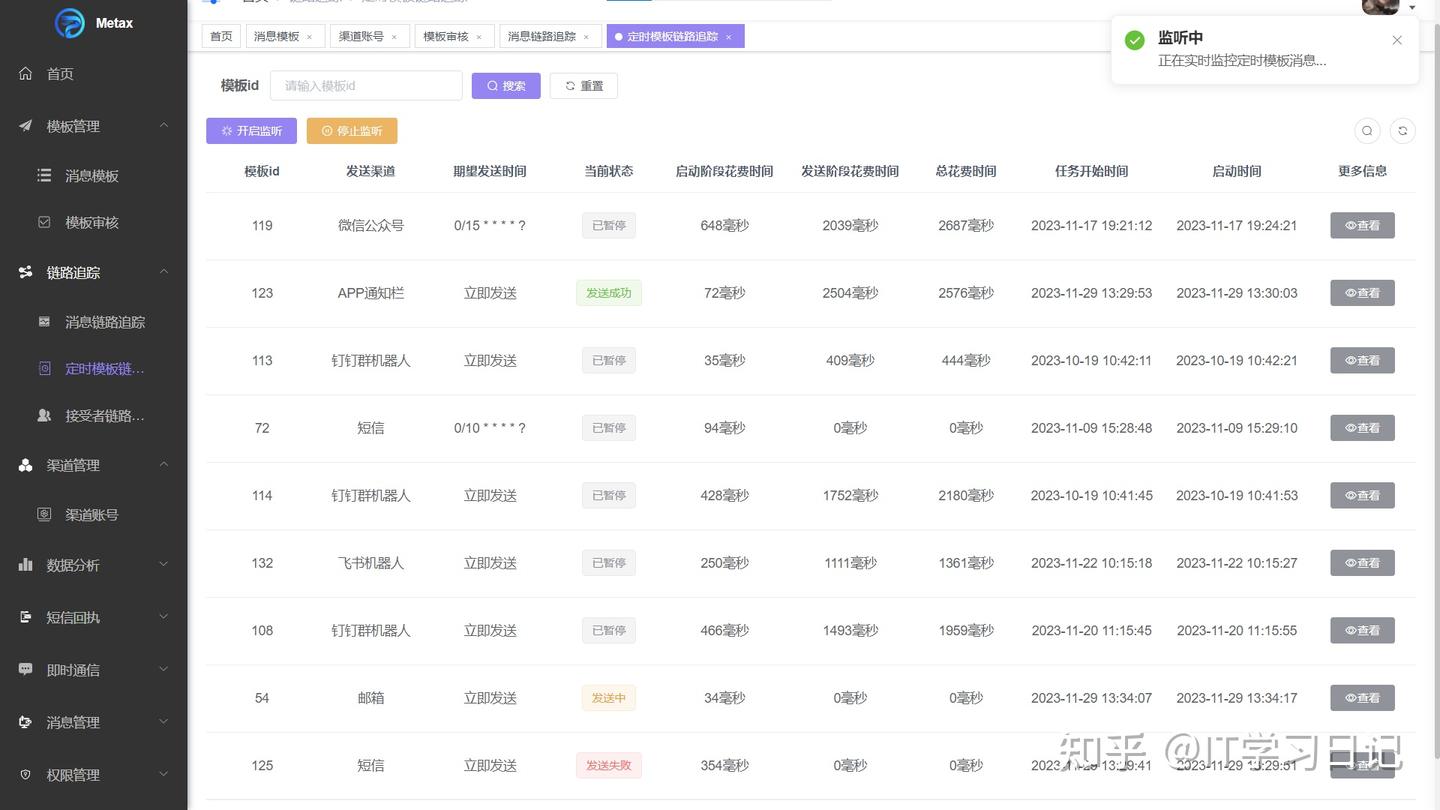
Task: Collapse the 链路追踪 menu chevron
Action: 164,272
